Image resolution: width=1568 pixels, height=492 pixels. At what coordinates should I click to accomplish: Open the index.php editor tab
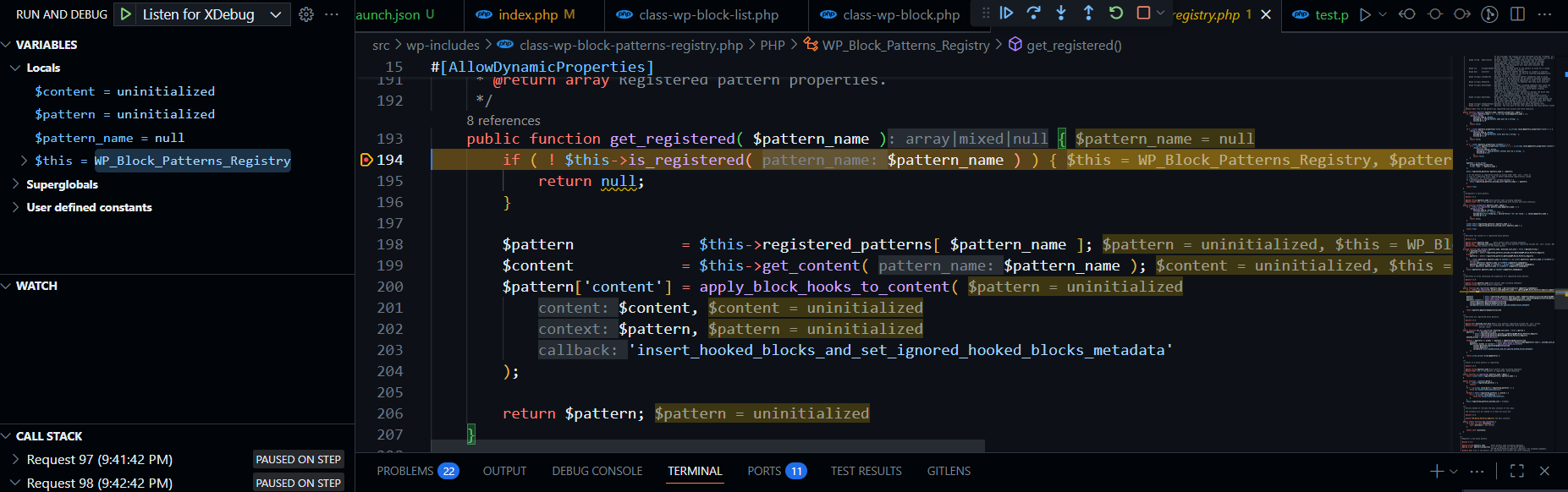pyautogui.click(x=527, y=14)
